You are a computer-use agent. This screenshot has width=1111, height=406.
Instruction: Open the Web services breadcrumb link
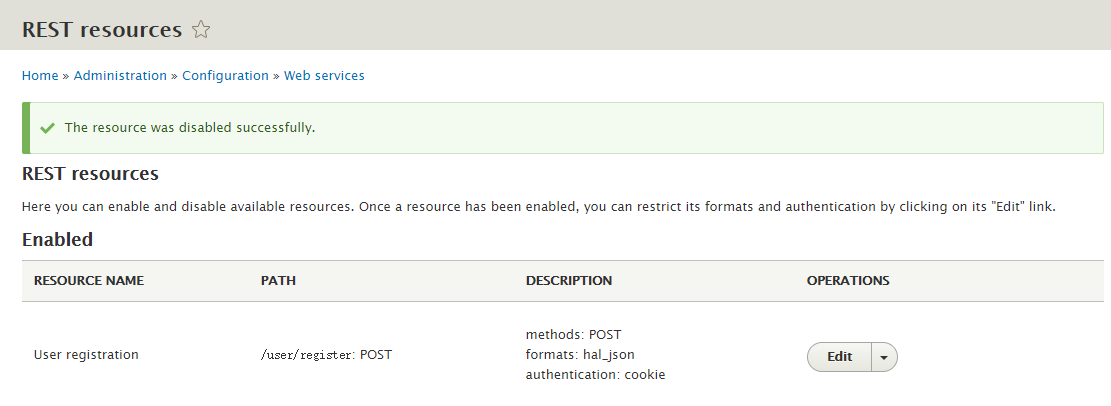point(324,76)
